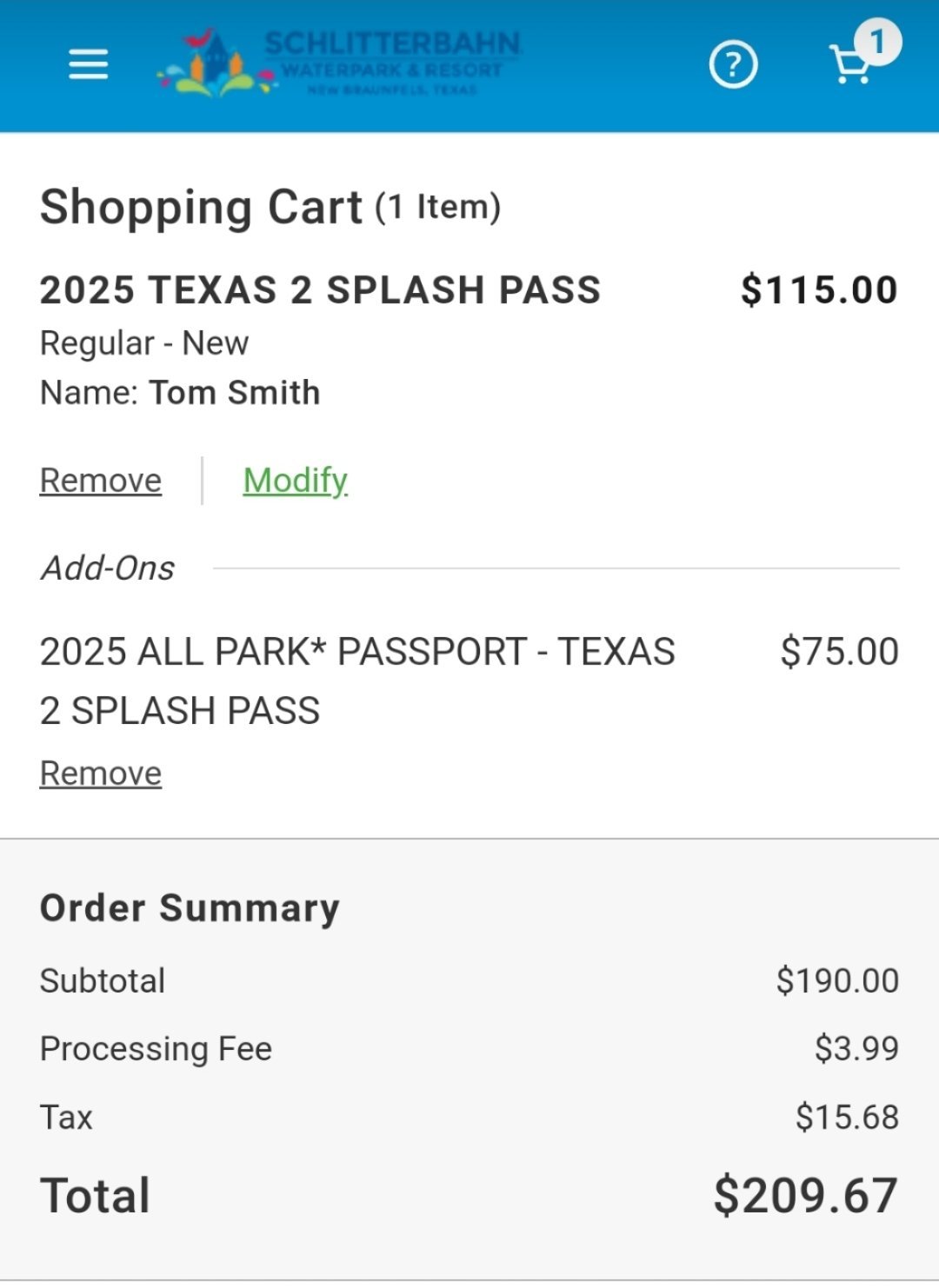
Task: Select the Shopping Cart heading
Action: click(x=201, y=207)
